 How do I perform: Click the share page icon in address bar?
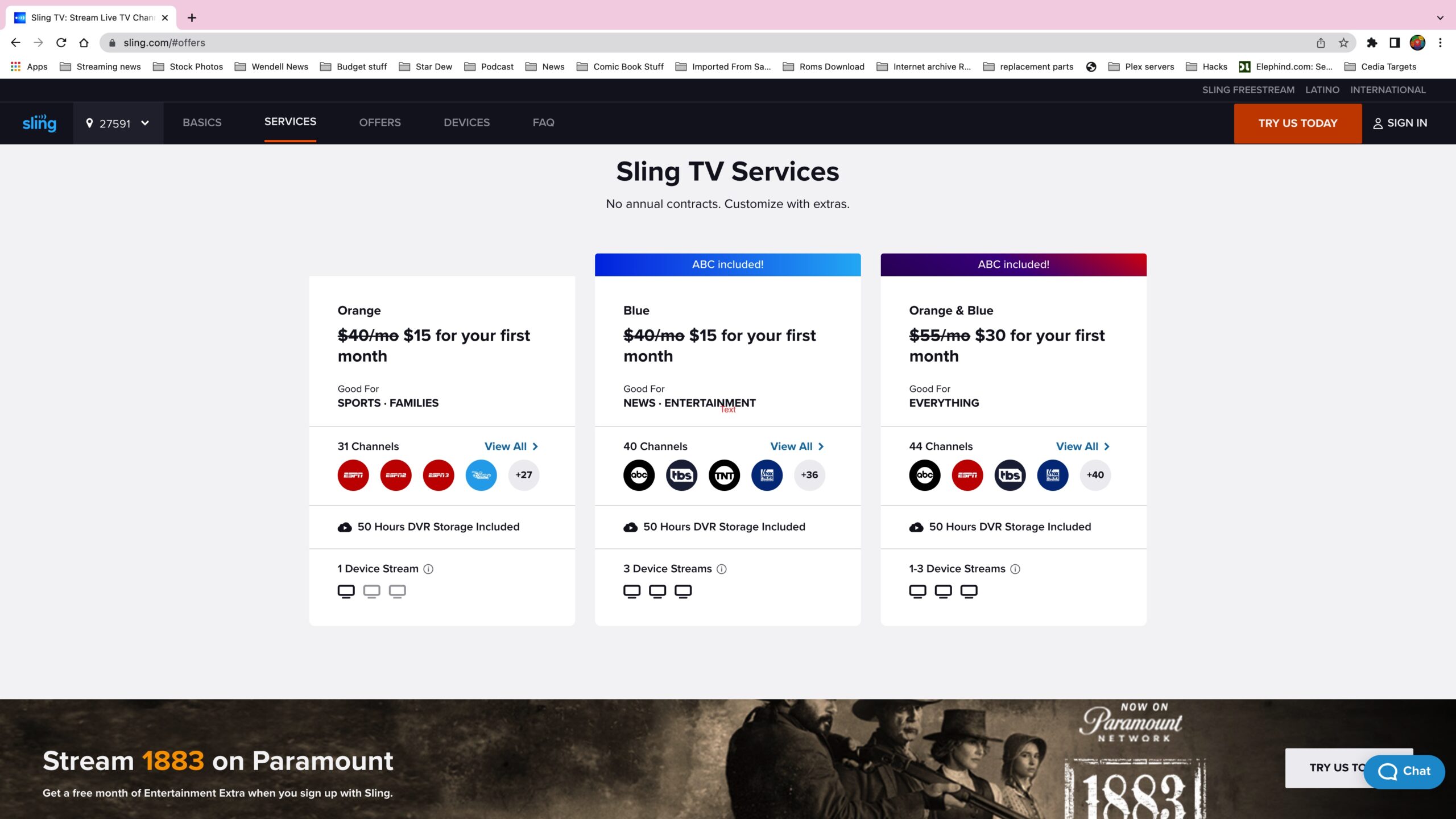(1321, 43)
